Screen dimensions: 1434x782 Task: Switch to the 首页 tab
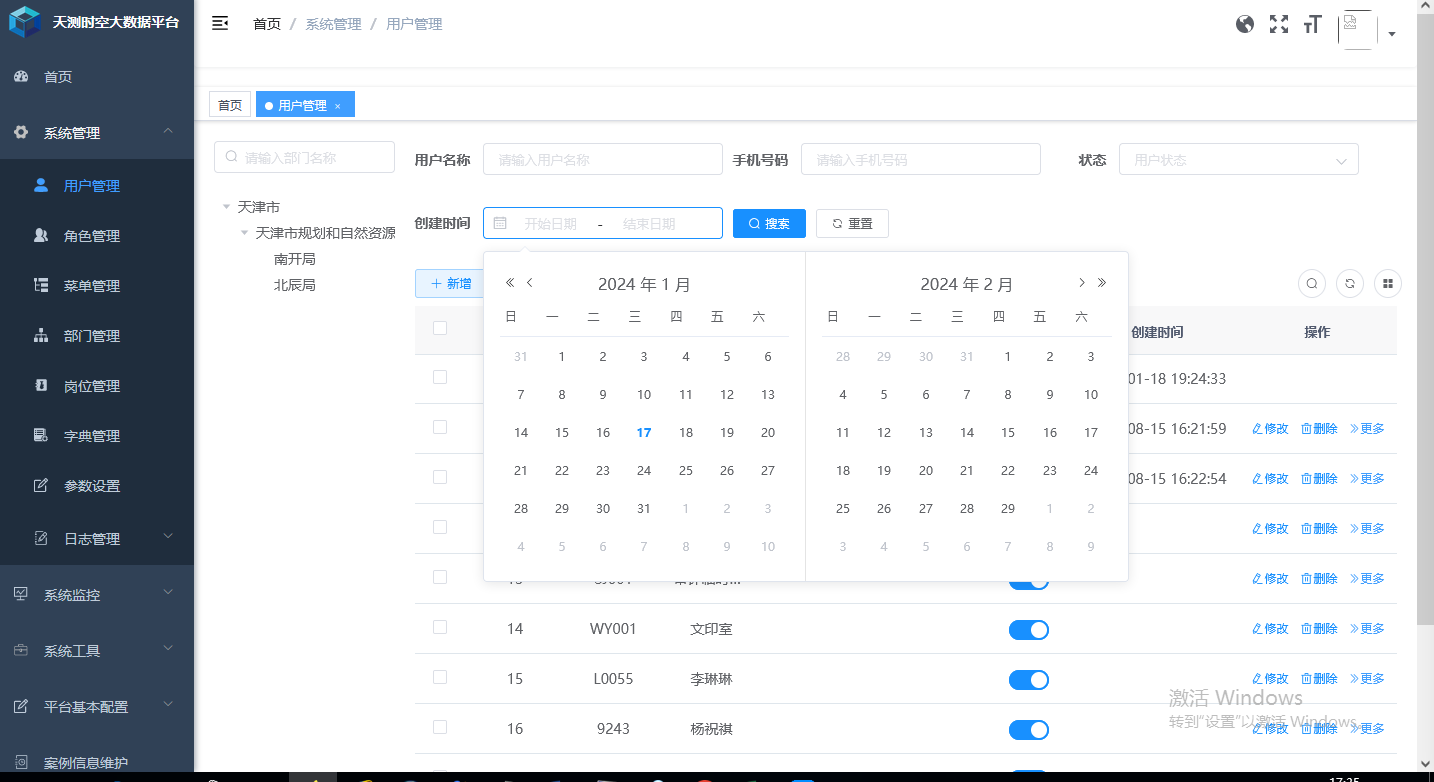tap(229, 103)
